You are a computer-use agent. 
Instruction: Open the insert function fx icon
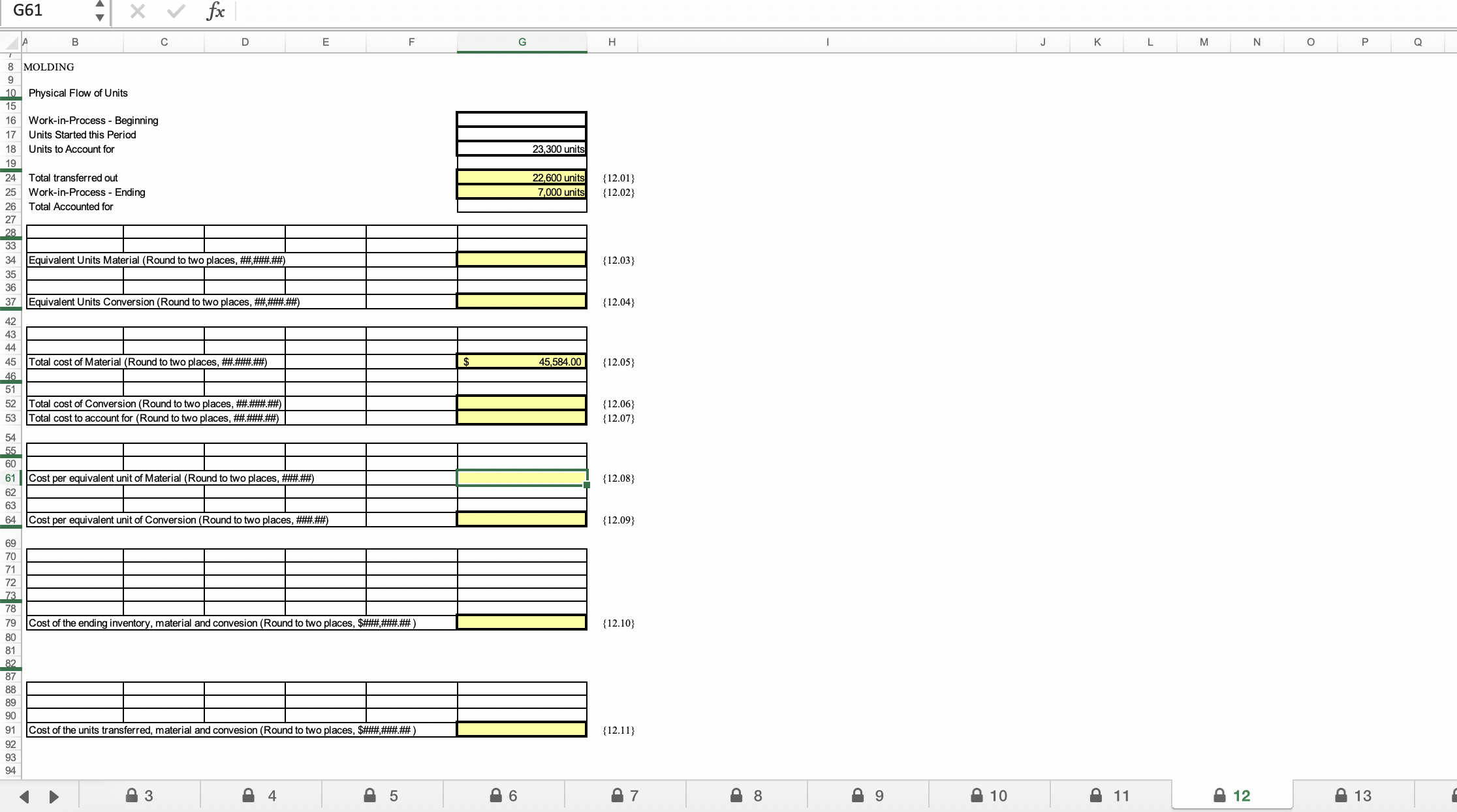tap(215, 11)
